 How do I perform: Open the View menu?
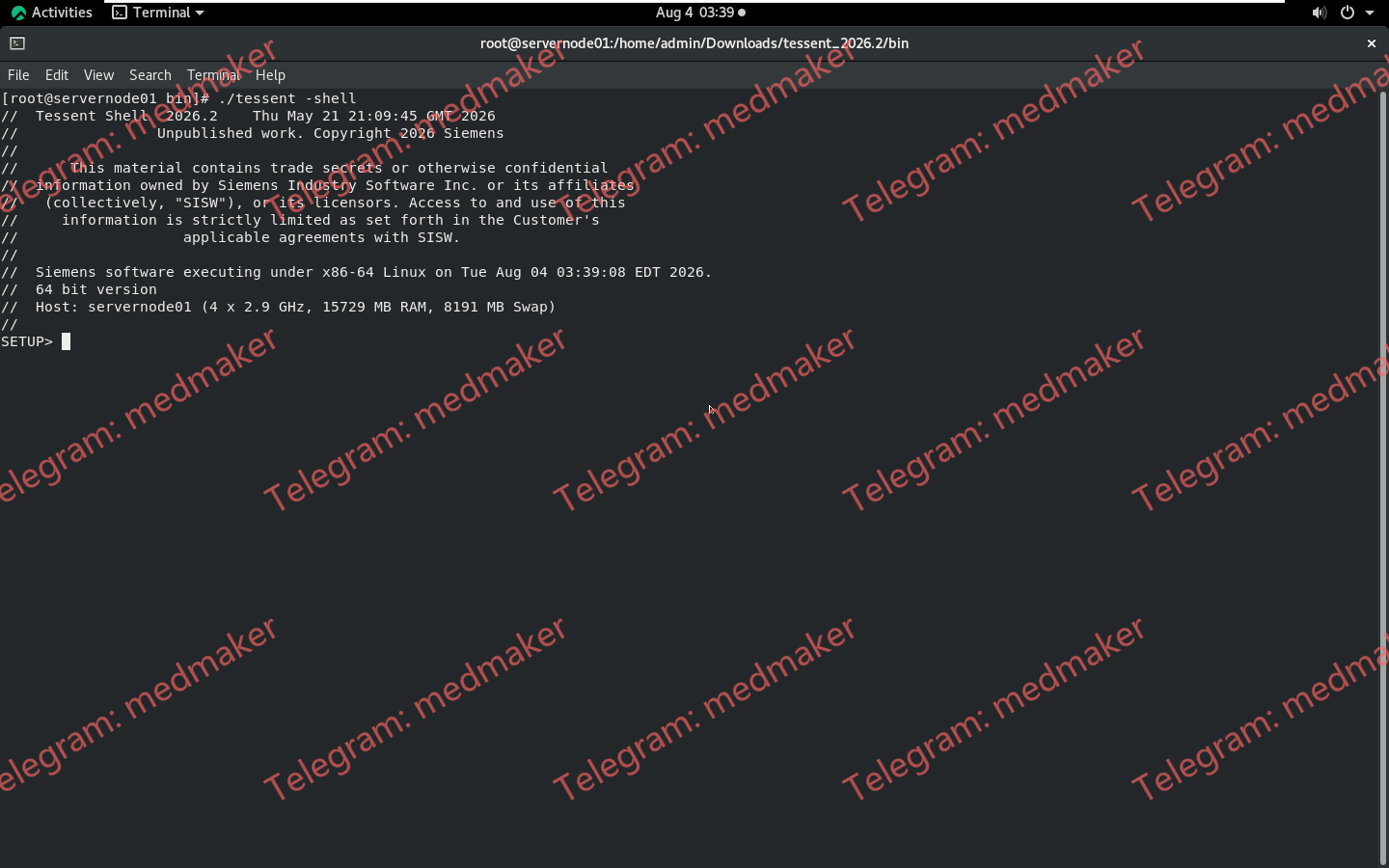point(98,75)
